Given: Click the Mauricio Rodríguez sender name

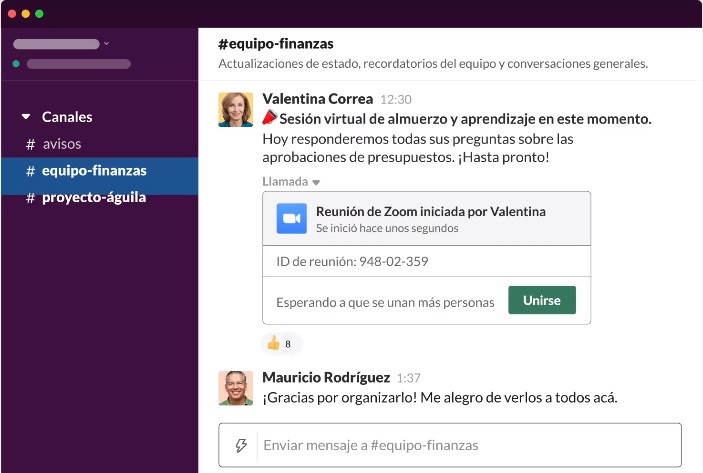Looking at the screenshot, I should click(325, 377).
